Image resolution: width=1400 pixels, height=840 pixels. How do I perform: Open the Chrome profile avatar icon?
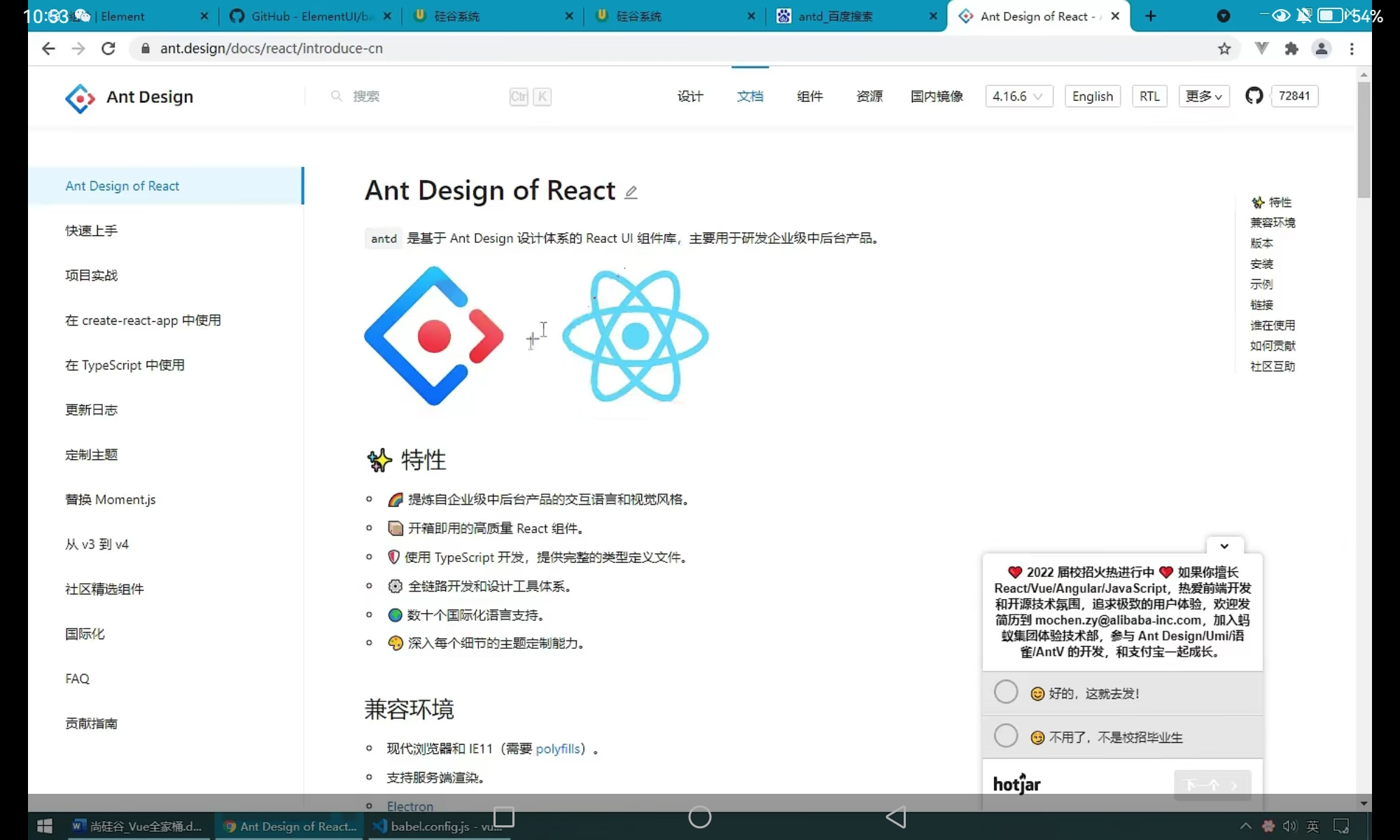coord(1322,49)
